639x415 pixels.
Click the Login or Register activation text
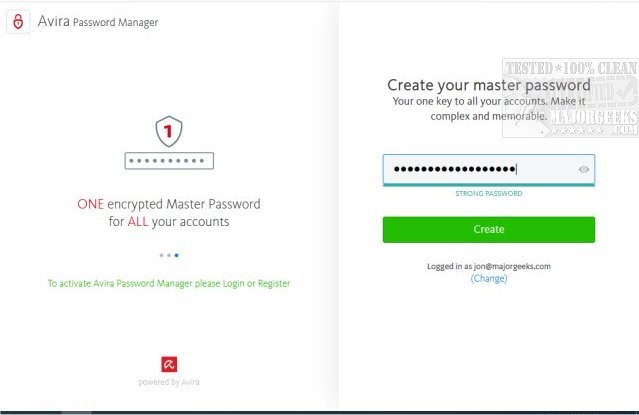(168, 284)
